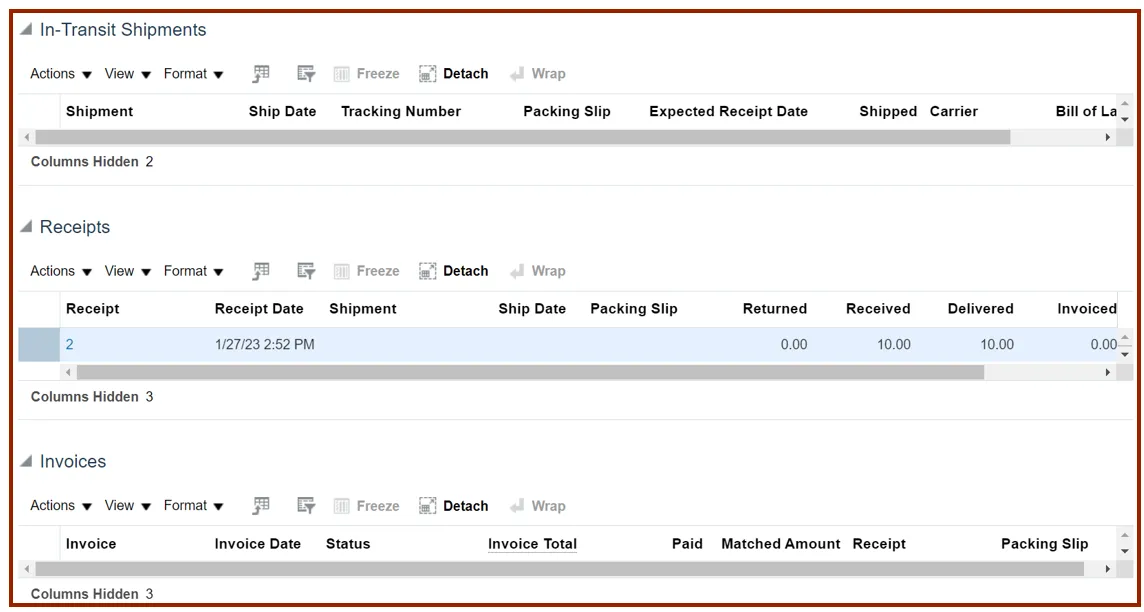
Task: Select the receipt row selector cell
Action: pos(39,345)
